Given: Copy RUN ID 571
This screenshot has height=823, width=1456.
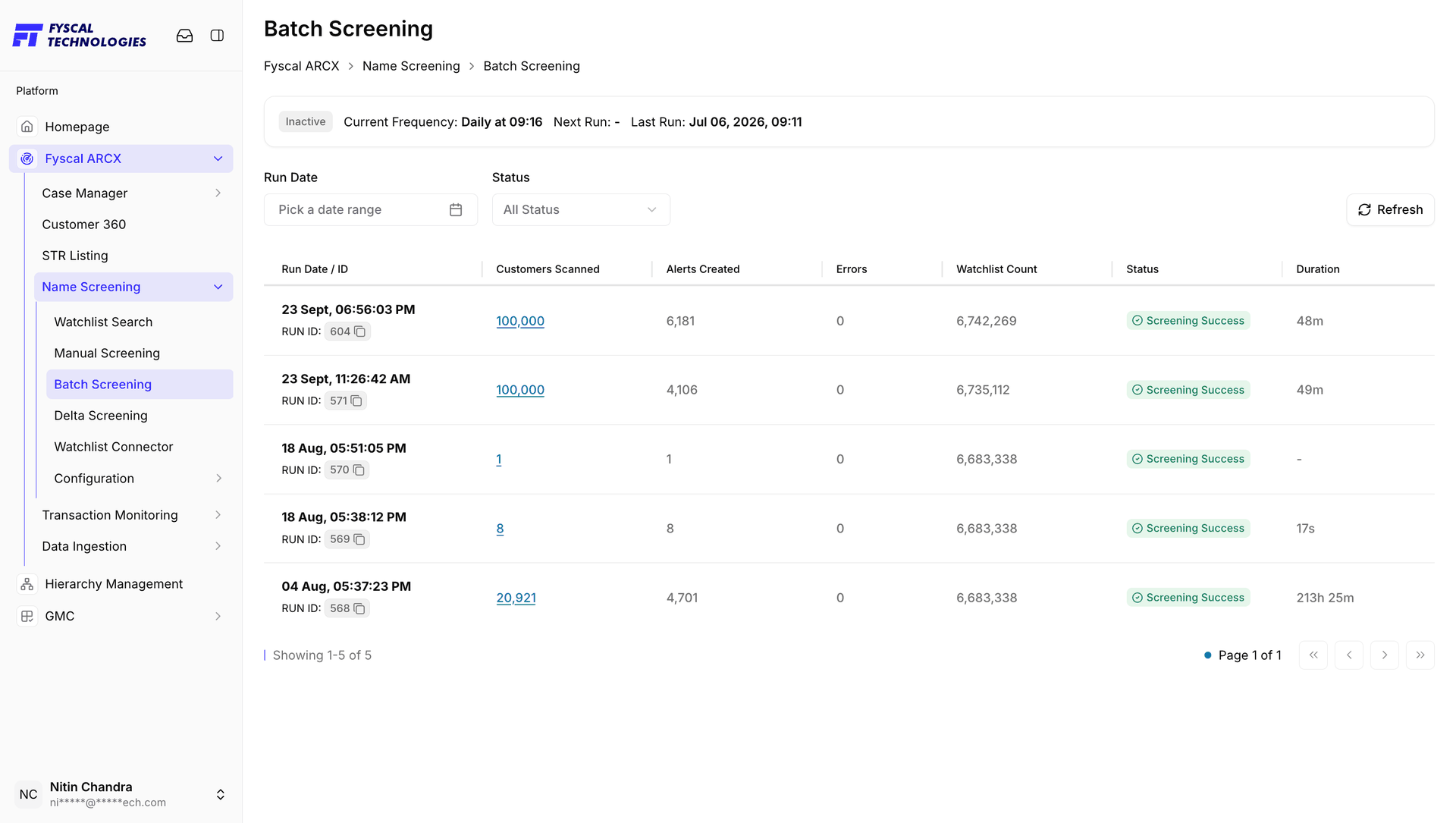Looking at the screenshot, I should (356, 401).
